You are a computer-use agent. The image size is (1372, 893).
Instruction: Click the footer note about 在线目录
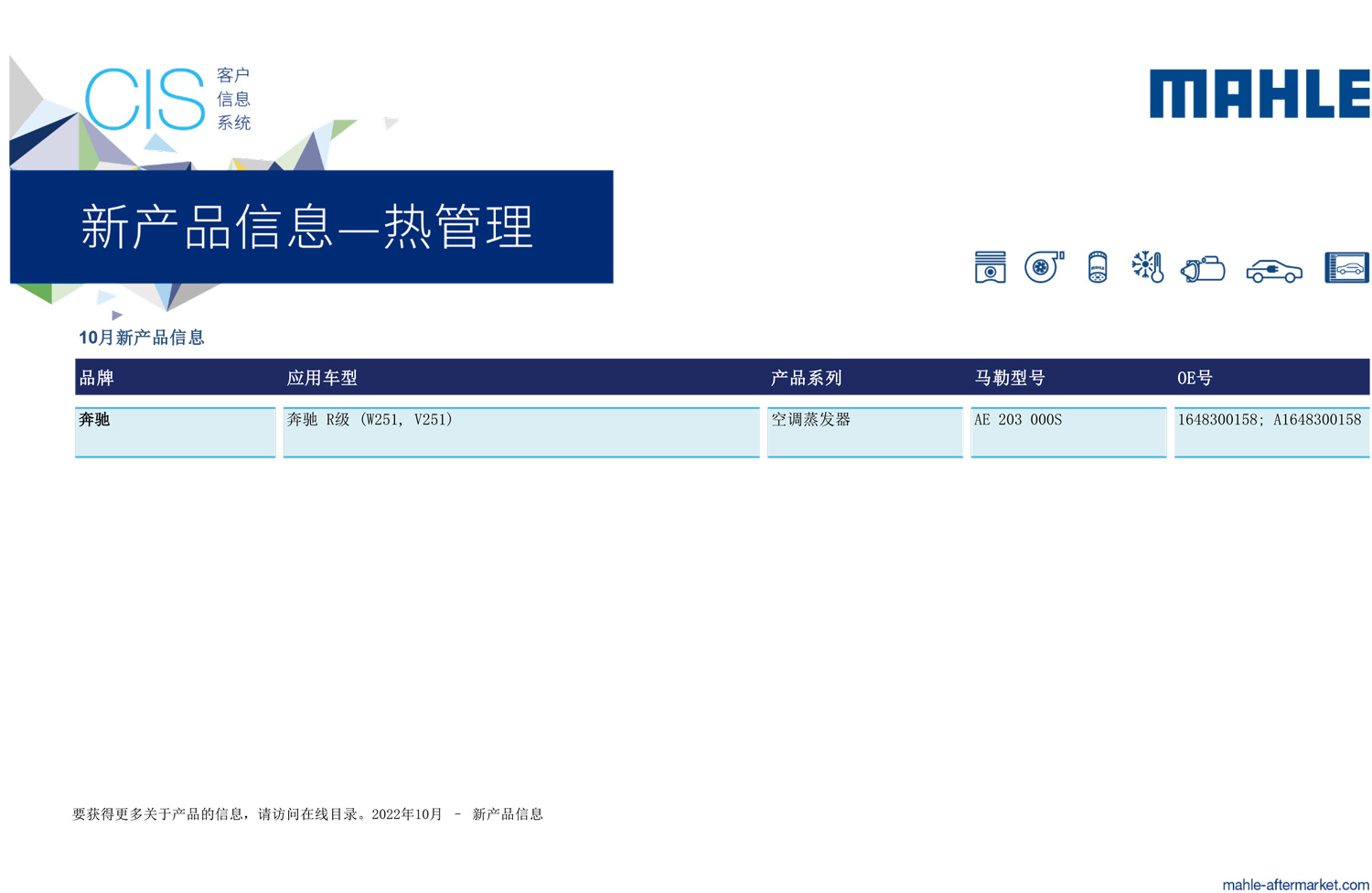(x=307, y=813)
